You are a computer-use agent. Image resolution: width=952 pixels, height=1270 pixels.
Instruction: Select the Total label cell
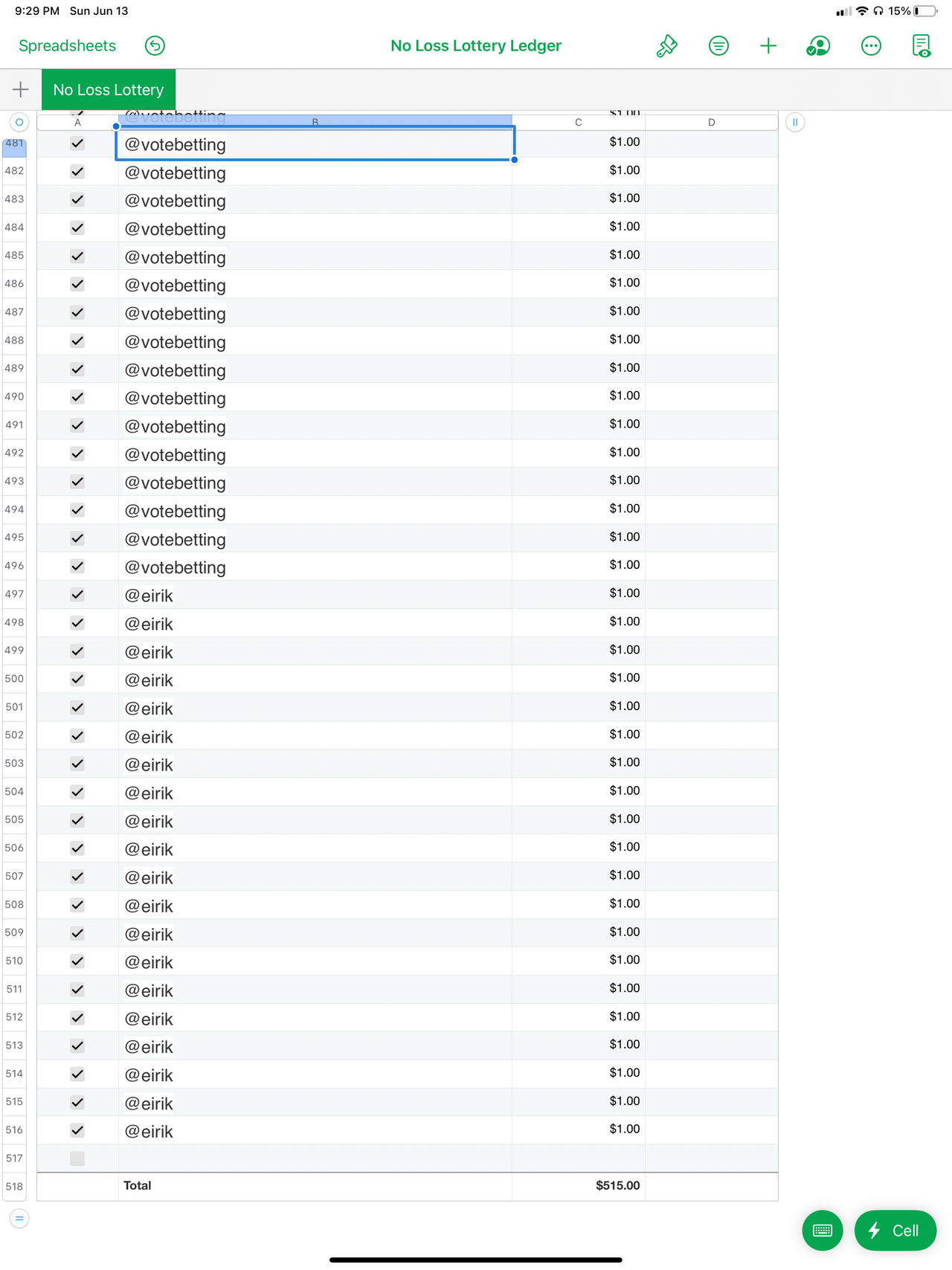pyautogui.click(x=315, y=1187)
